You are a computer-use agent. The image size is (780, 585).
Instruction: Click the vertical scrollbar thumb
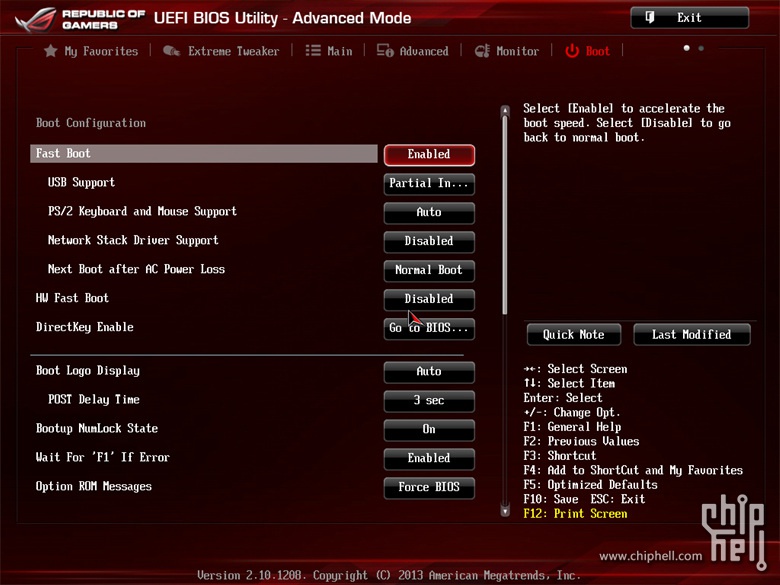pyautogui.click(x=505, y=215)
